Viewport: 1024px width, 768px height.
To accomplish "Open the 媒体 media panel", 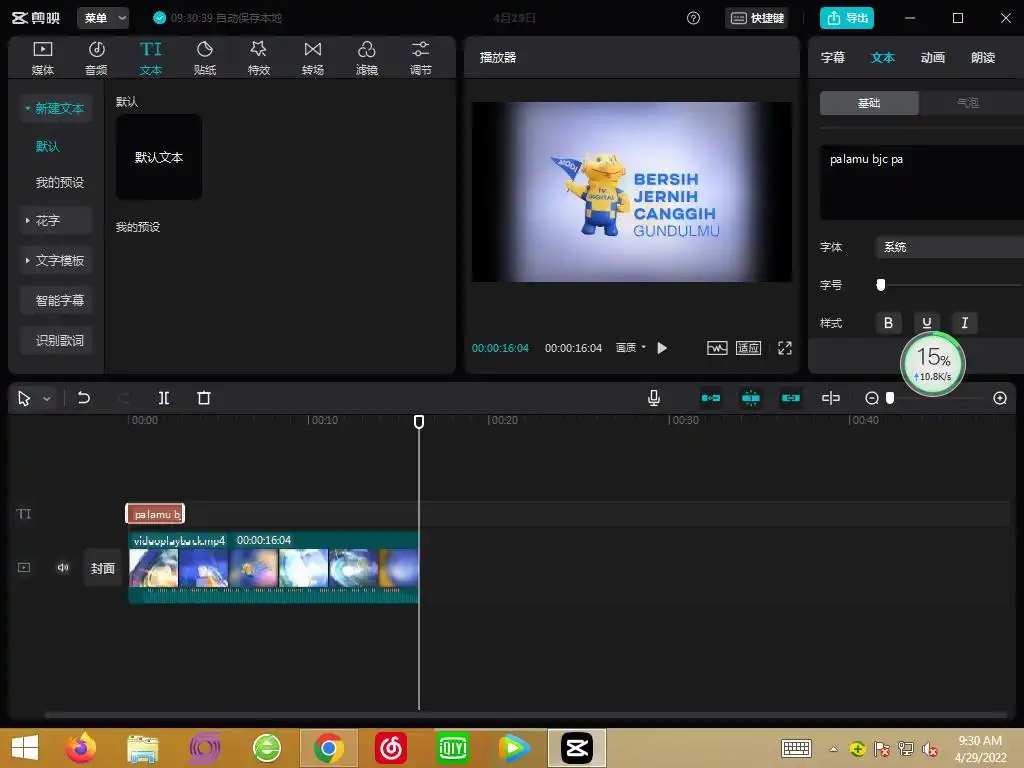I will point(42,57).
